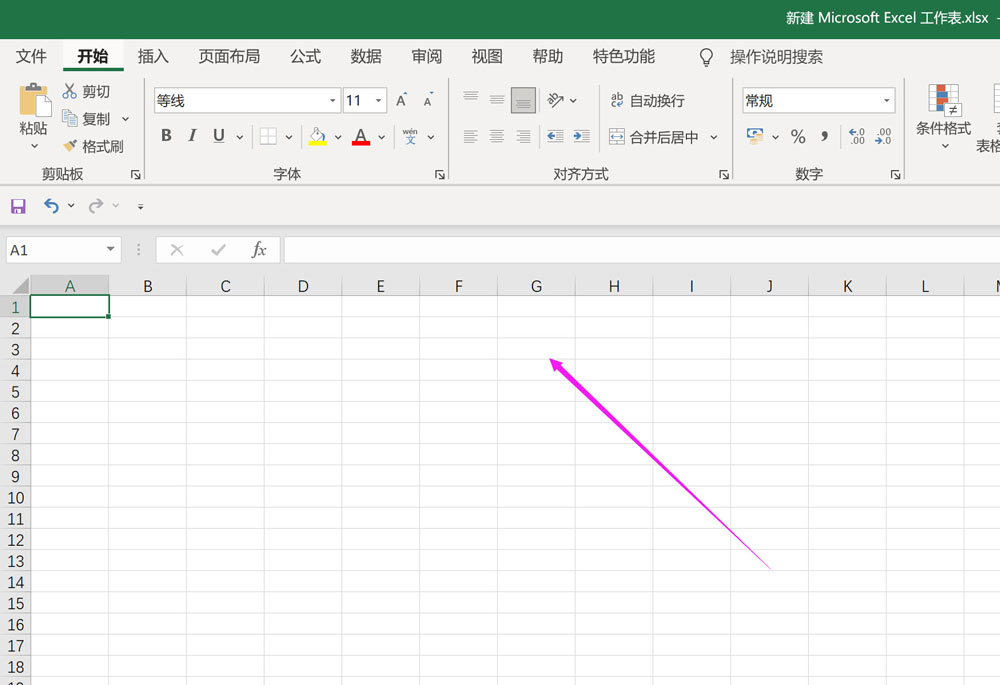The height and width of the screenshot is (685, 1000).
Task: Toggle italic formatting
Action: pyautogui.click(x=191, y=135)
